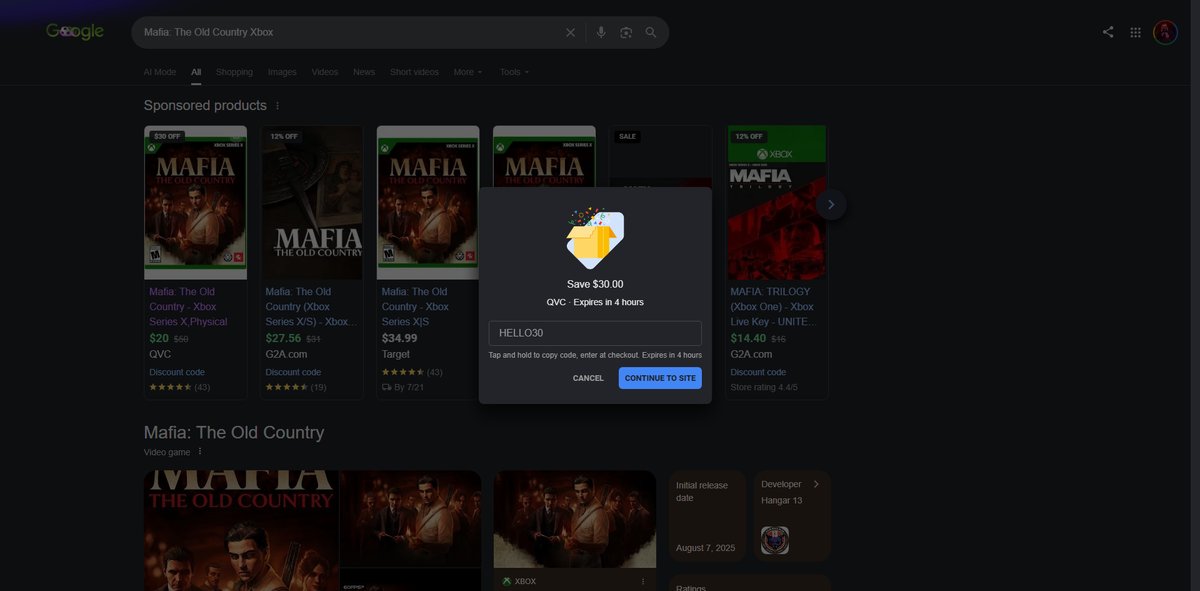Open three-dot menu next to Video game

coord(199,451)
